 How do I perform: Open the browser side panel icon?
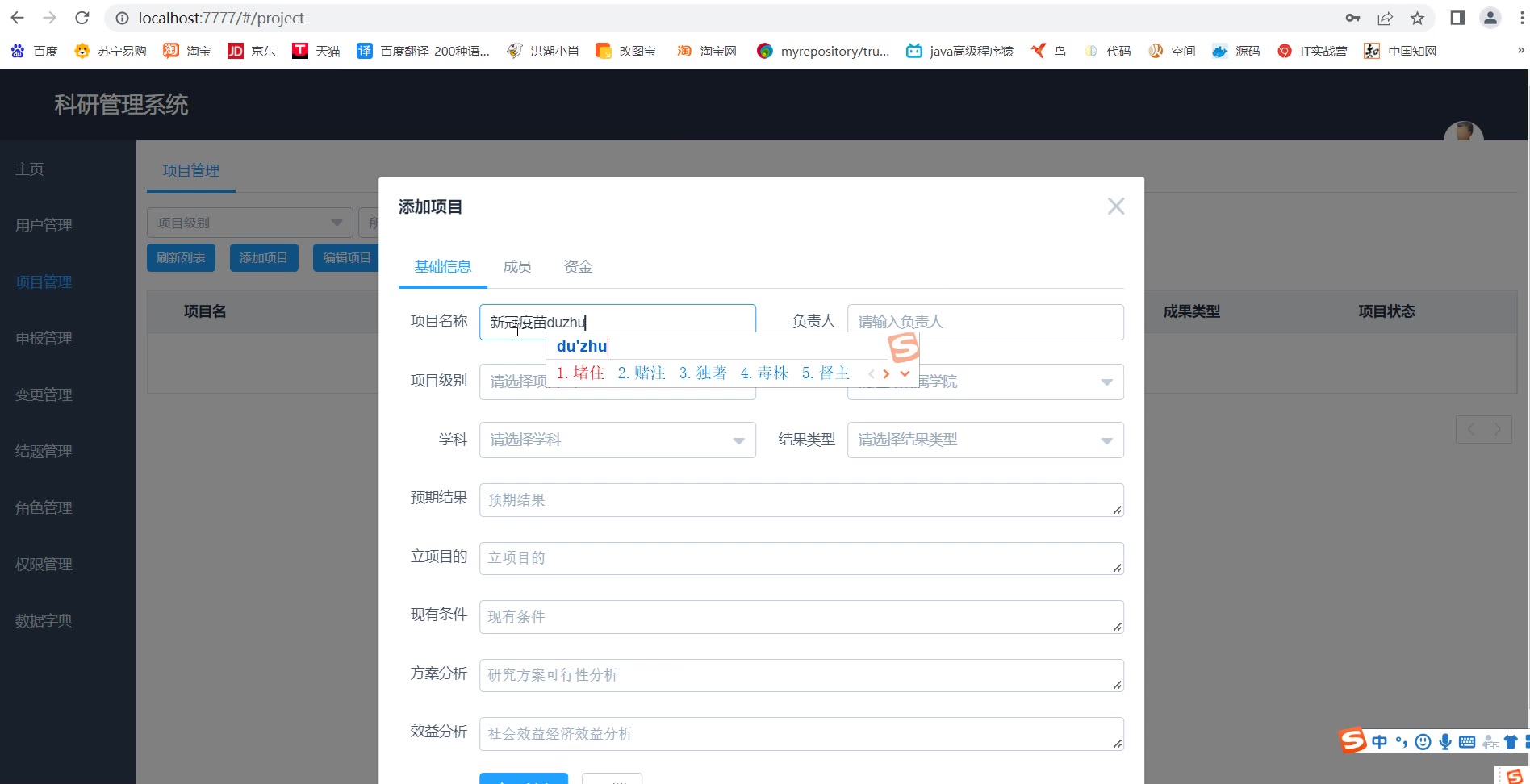(1457, 18)
